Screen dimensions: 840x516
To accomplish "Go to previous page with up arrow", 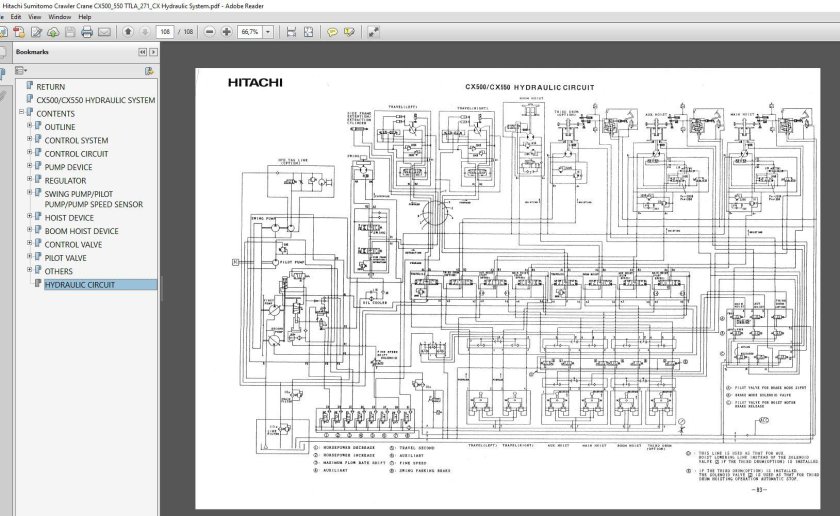I will click(x=129, y=32).
